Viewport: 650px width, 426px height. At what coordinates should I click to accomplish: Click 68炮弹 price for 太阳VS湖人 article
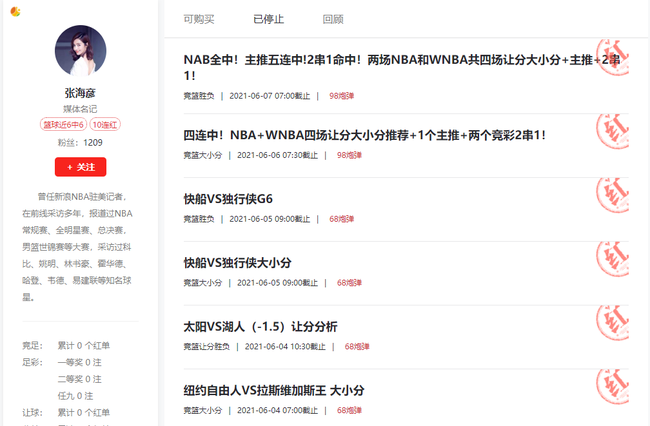tap(357, 347)
